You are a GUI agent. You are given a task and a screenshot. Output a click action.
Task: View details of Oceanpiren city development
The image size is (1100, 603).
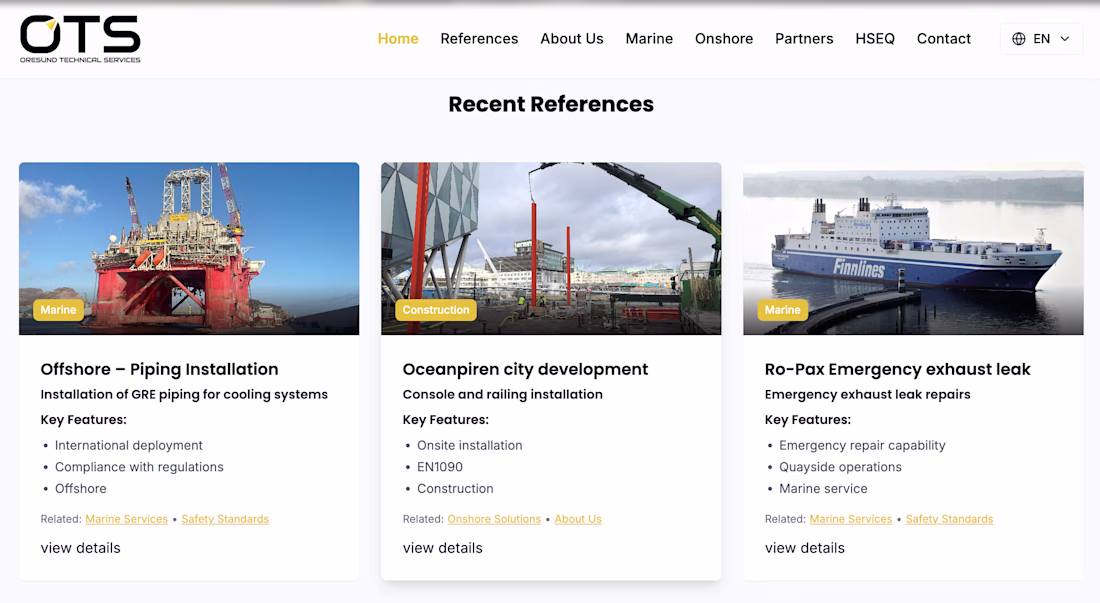(x=443, y=548)
